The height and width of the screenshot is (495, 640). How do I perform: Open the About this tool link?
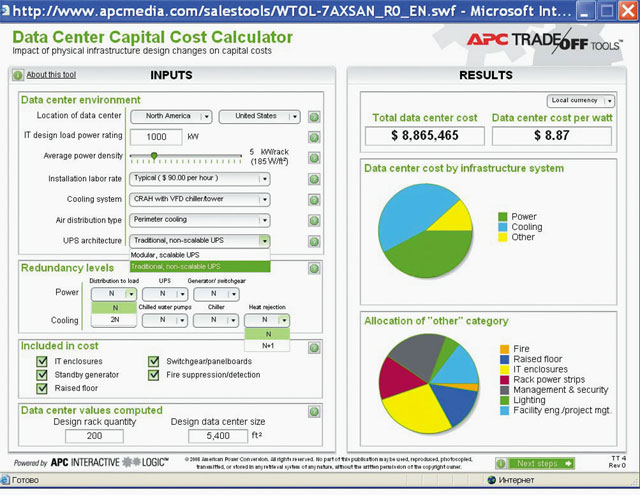[x=51, y=75]
